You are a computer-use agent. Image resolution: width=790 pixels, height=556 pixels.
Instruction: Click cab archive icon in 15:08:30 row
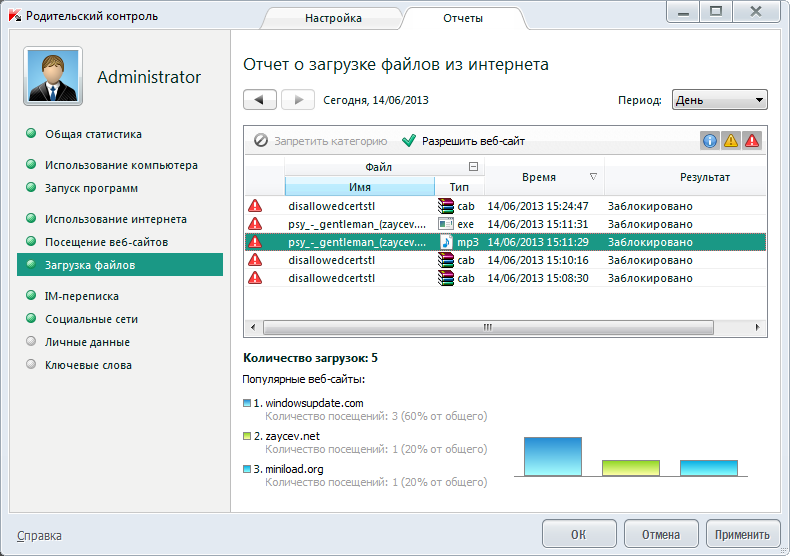(x=446, y=278)
